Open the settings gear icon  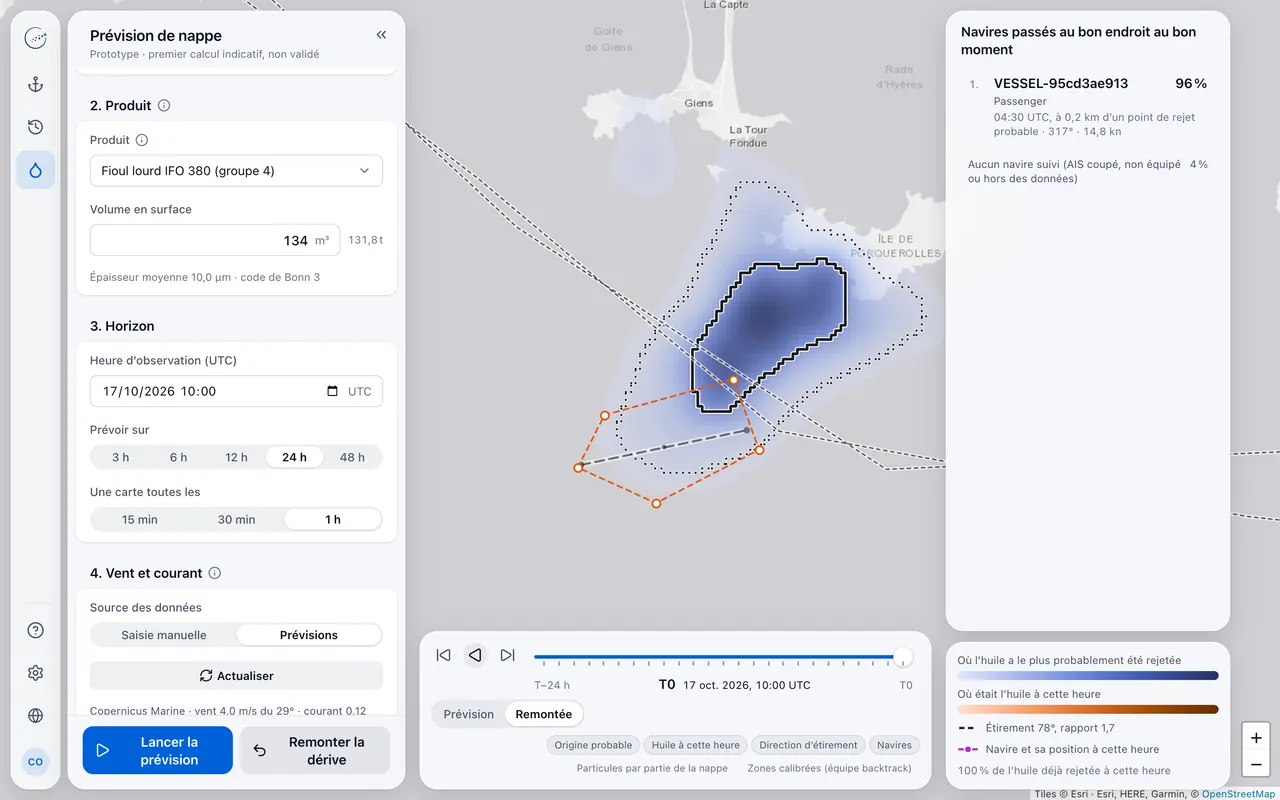pyautogui.click(x=35, y=673)
